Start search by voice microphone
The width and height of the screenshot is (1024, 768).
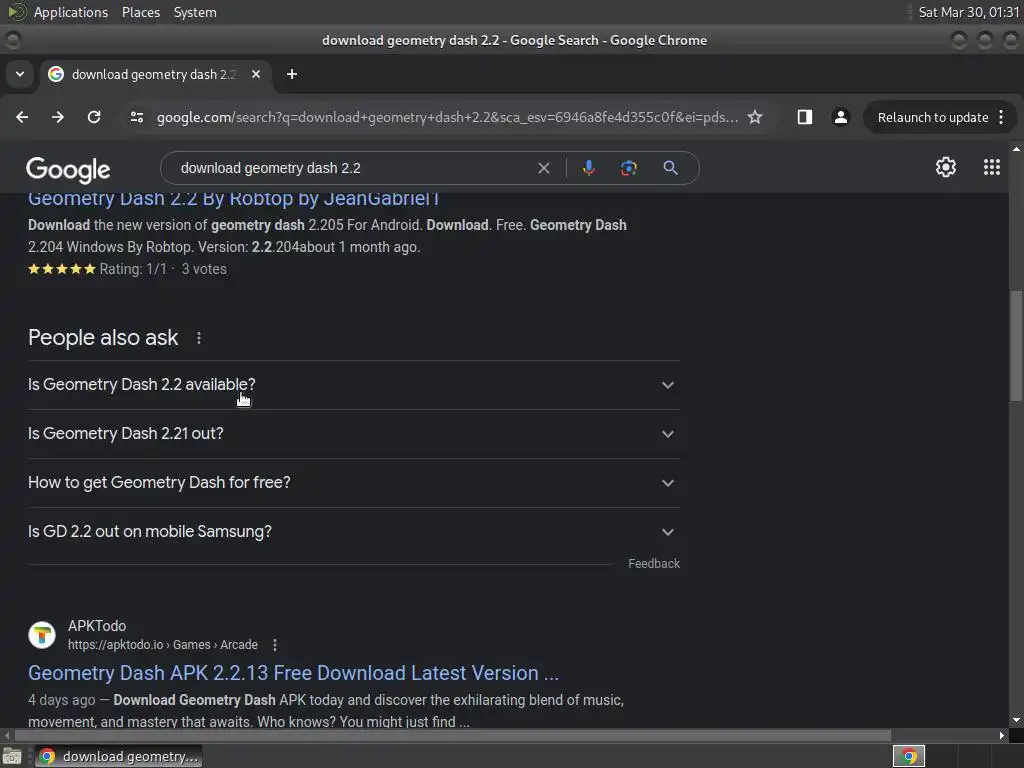point(588,168)
